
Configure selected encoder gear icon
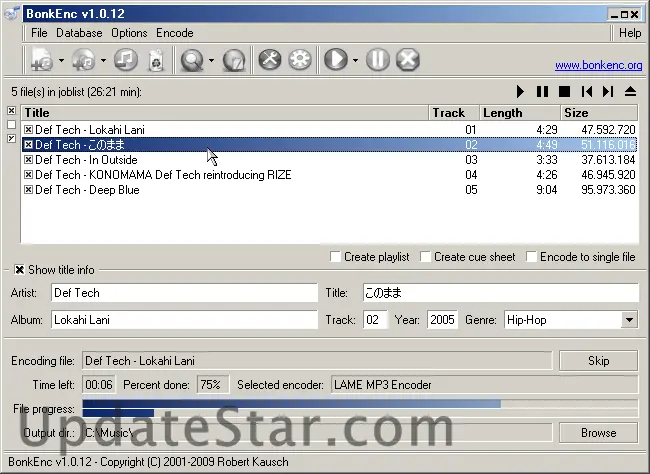tap(300, 60)
